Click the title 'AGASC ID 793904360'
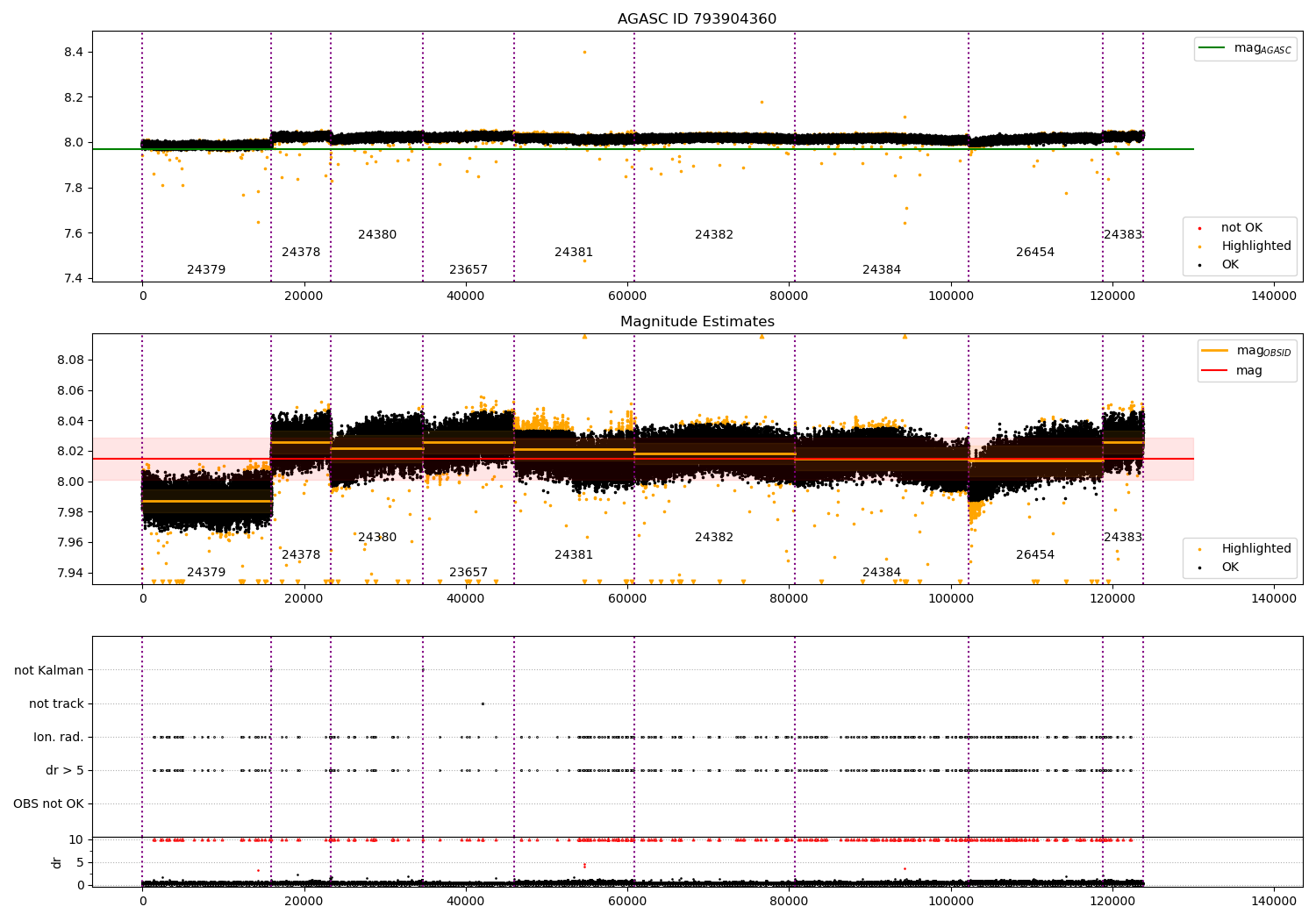Screen dimensions: 1316x921 [x=697, y=19]
